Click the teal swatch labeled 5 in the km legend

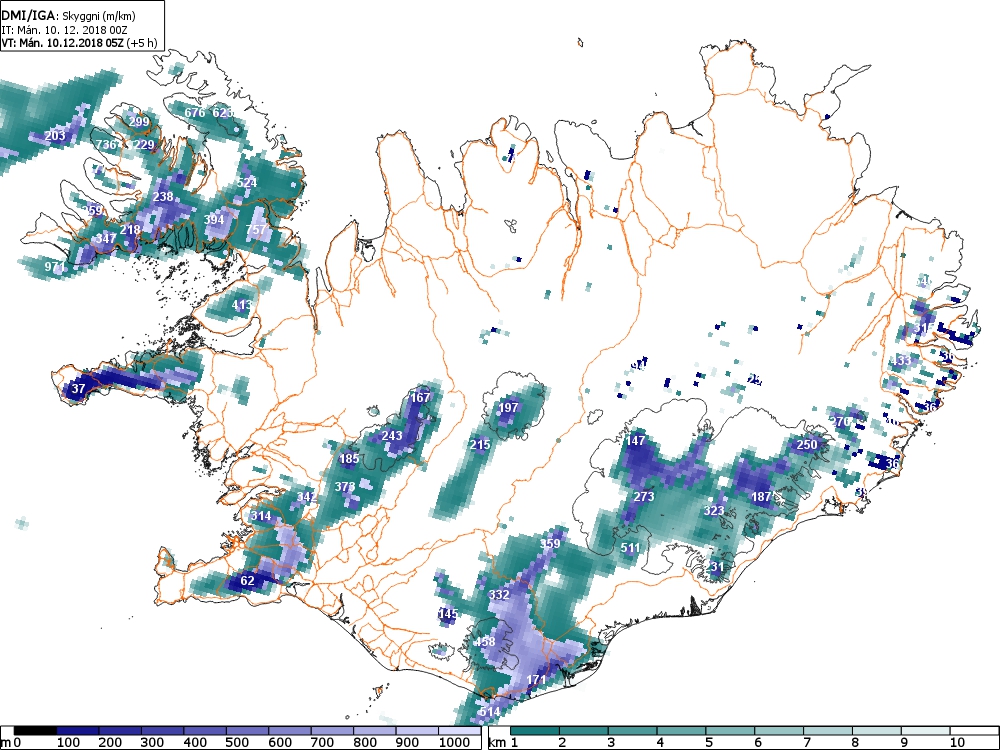click(730, 731)
